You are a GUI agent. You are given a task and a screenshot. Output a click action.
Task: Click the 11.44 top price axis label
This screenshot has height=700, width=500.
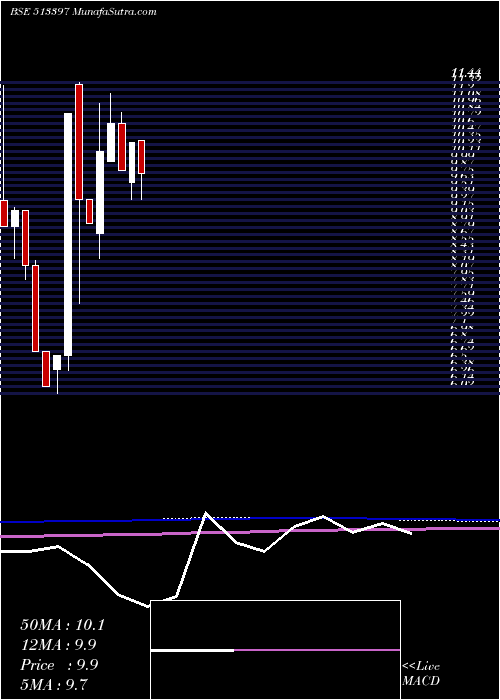tap(466, 71)
